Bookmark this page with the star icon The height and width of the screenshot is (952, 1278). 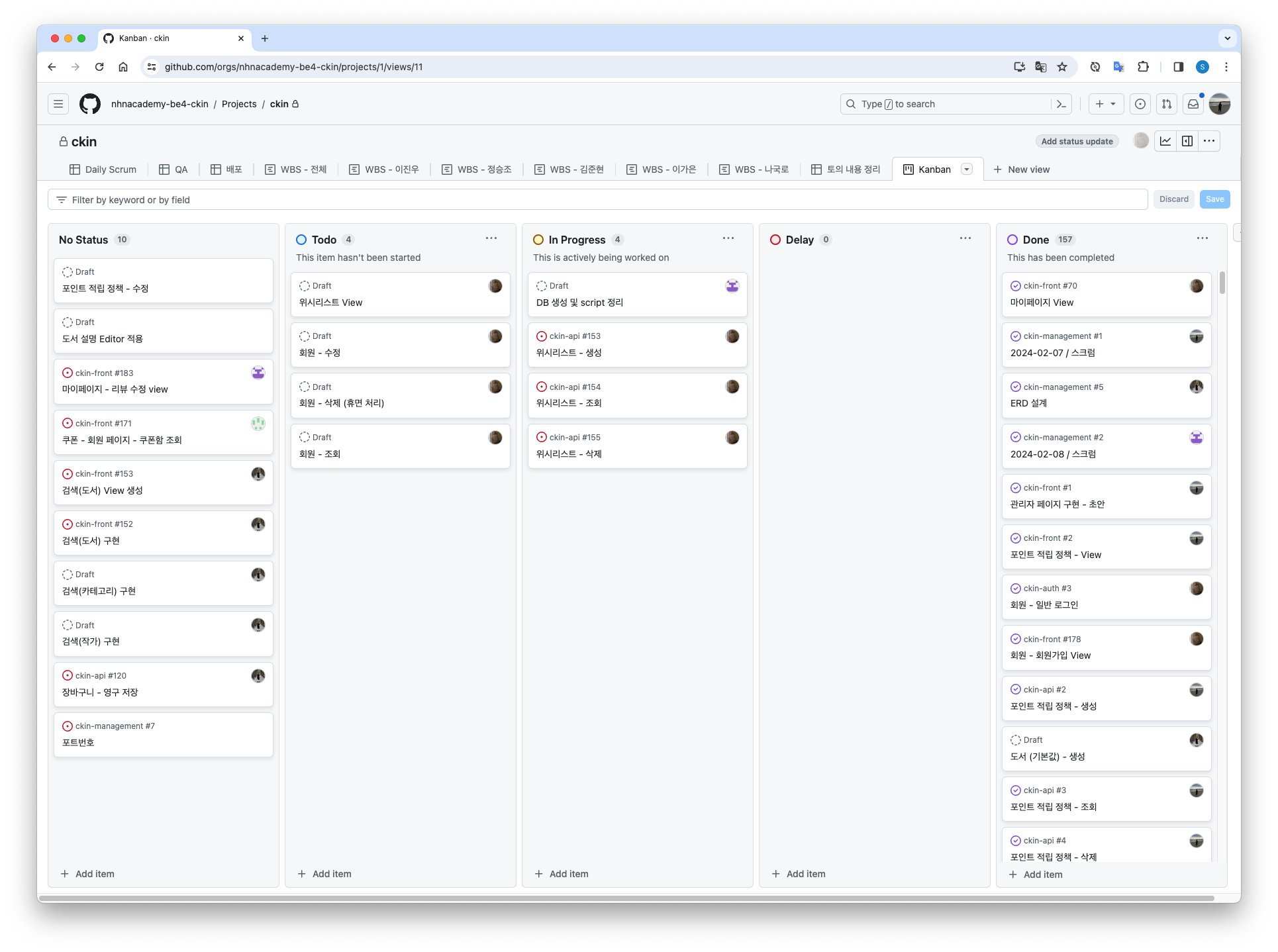(x=1062, y=67)
